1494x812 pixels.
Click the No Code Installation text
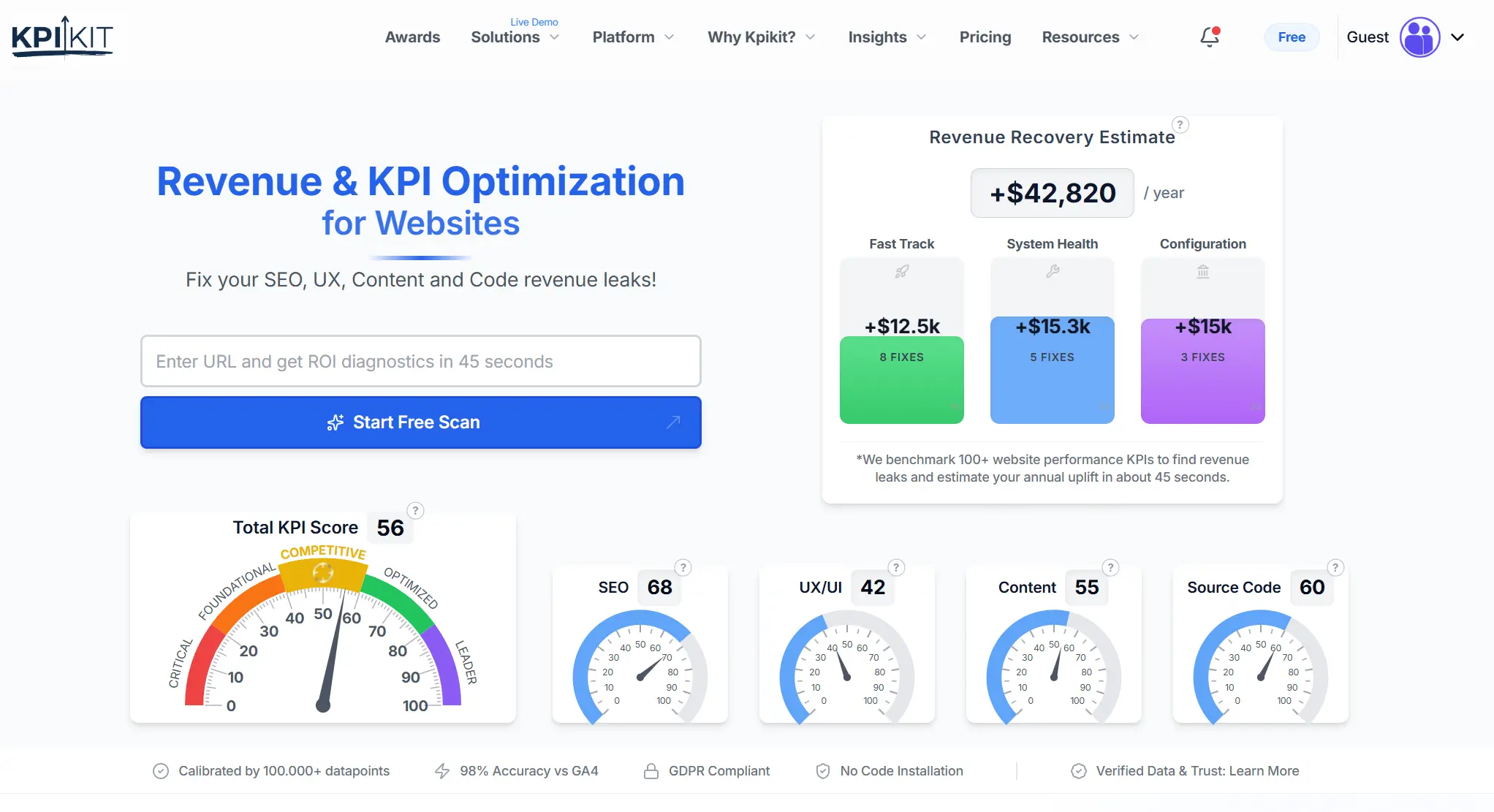point(901,771)
